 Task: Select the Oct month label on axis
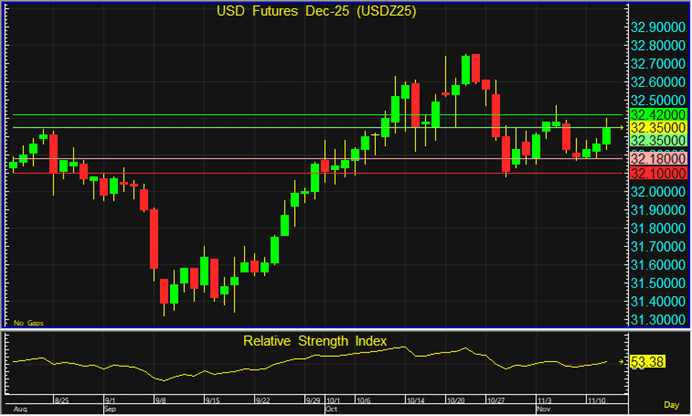332,409
